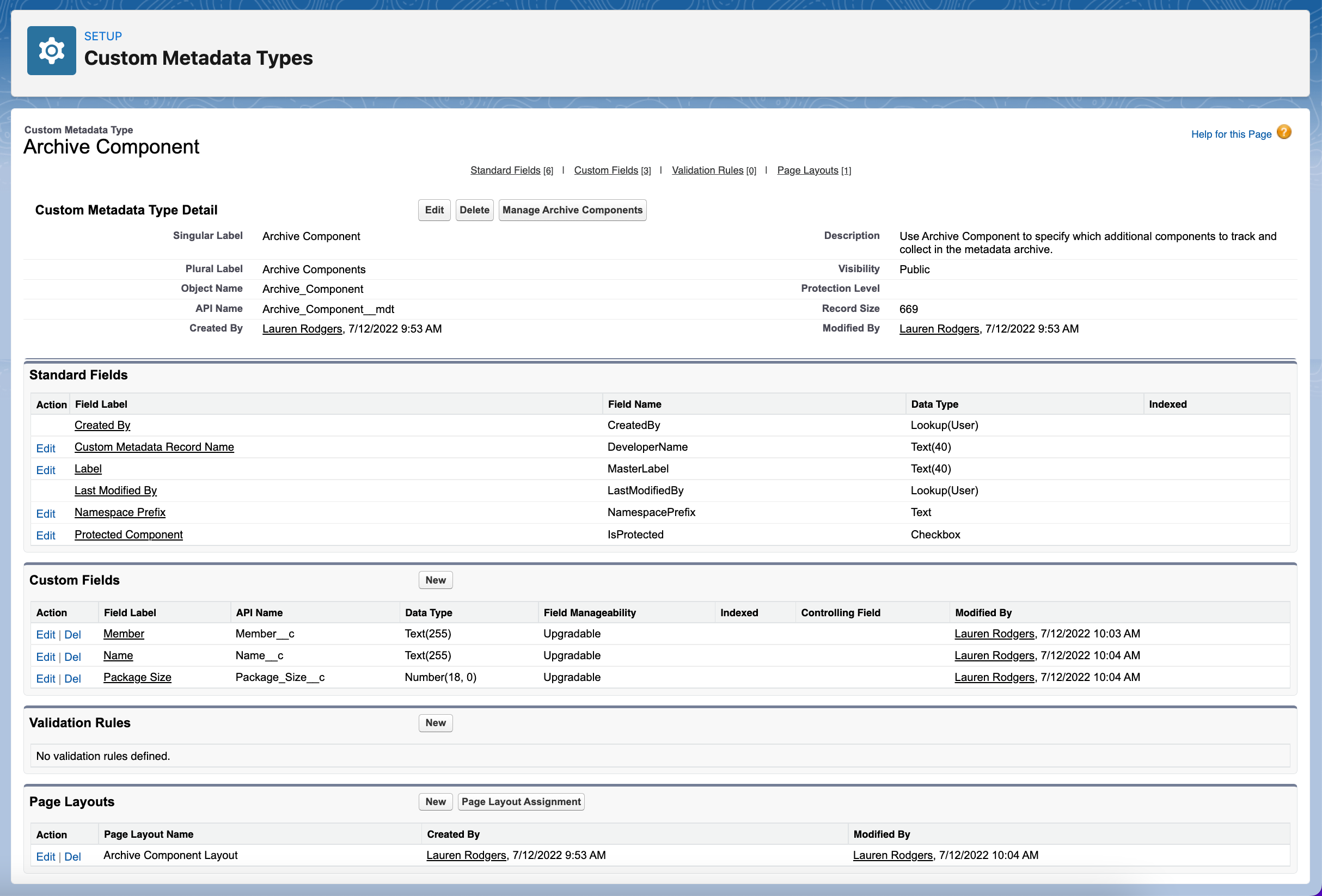The width and height of the screenshot is (1322, 896).
Task: Jump to Custom Fields section link
Action: click(x=606, y=169)
